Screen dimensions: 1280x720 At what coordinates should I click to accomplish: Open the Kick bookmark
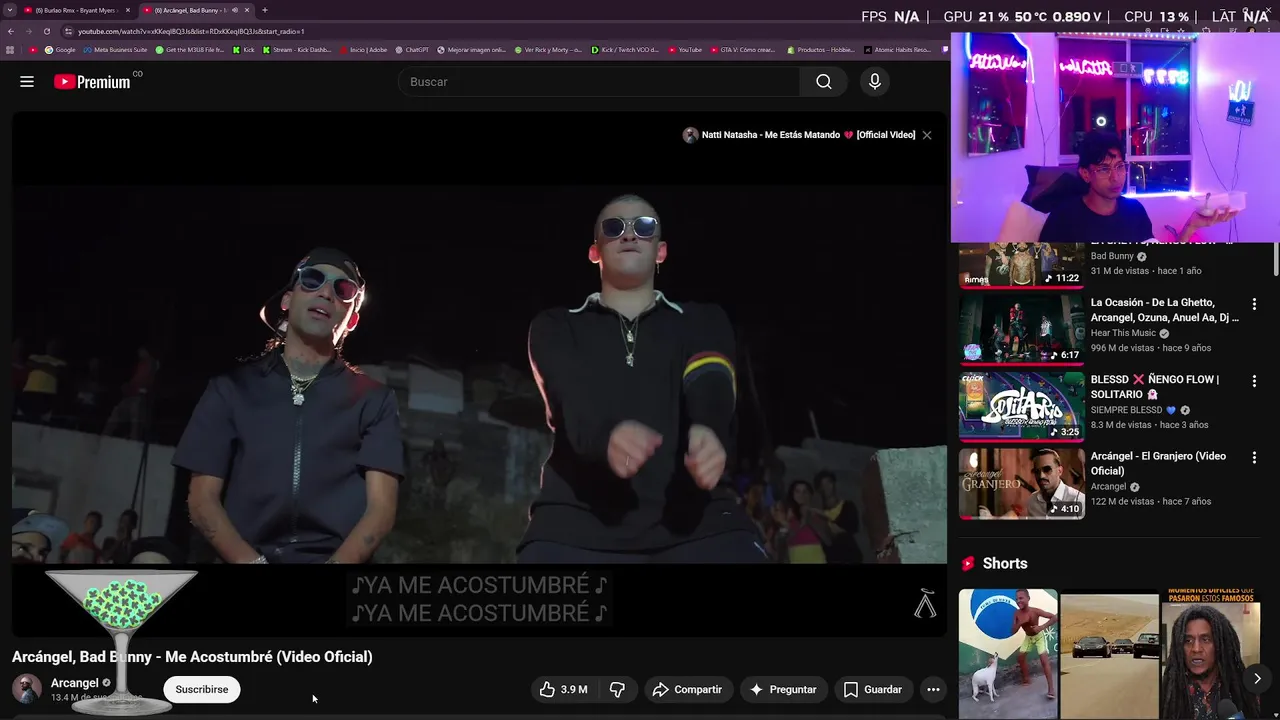click(244, 50)
